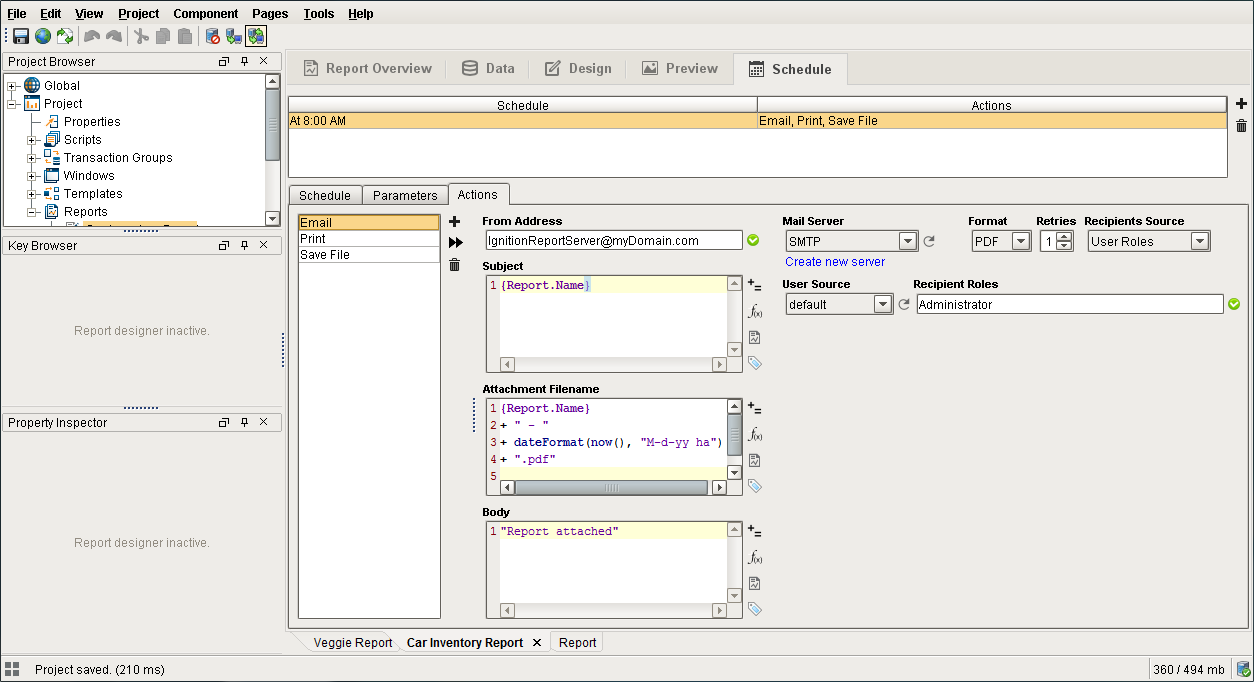This screenshot has width=1254, height=682.
Task: Switch to the Parameters tab
Action: pyautogui.click(x=405, y=195)
